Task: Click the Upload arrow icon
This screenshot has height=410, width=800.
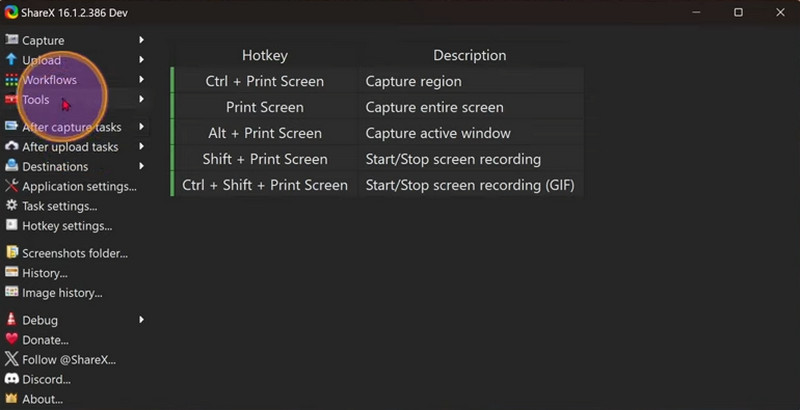Action: 12,60
